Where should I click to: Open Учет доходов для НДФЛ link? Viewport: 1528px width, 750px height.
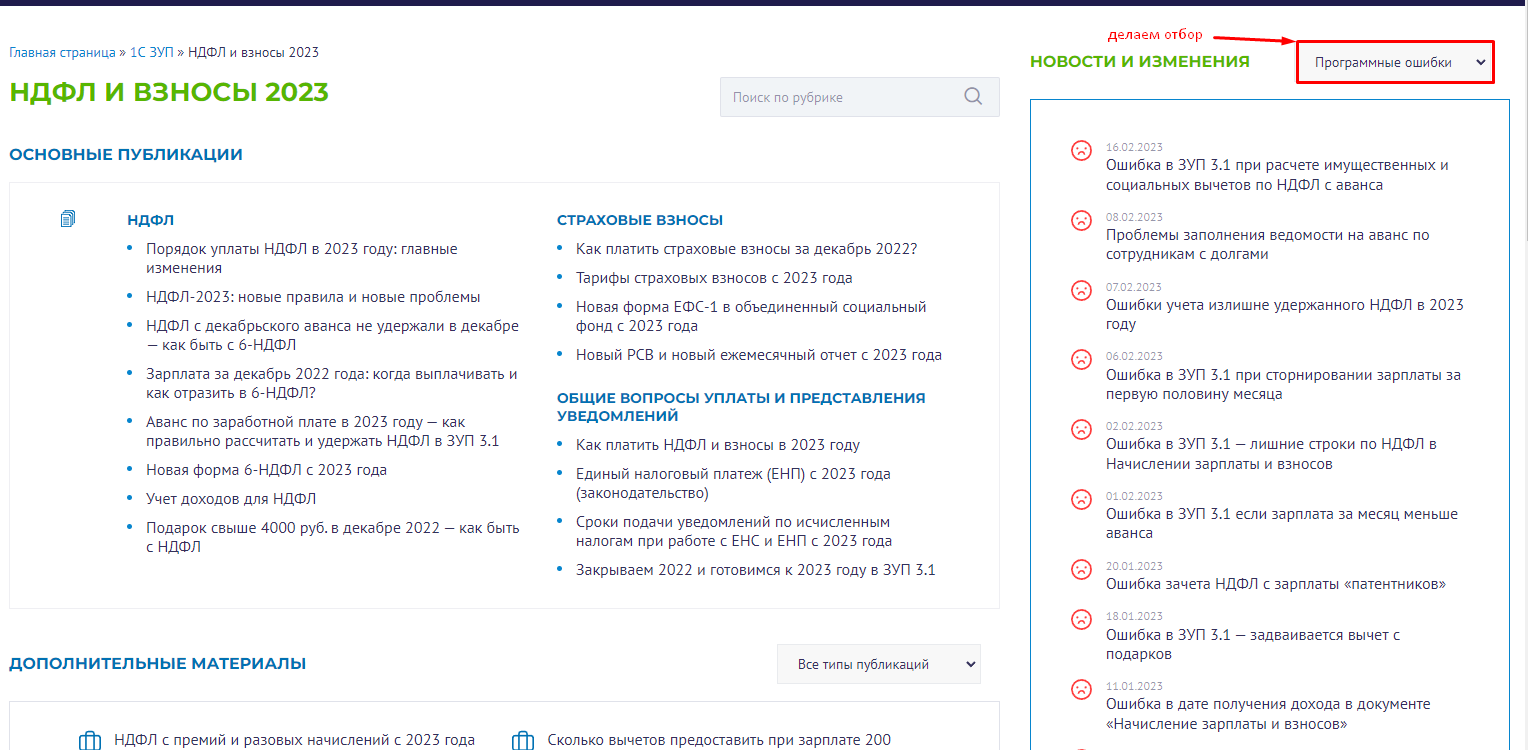231,499
